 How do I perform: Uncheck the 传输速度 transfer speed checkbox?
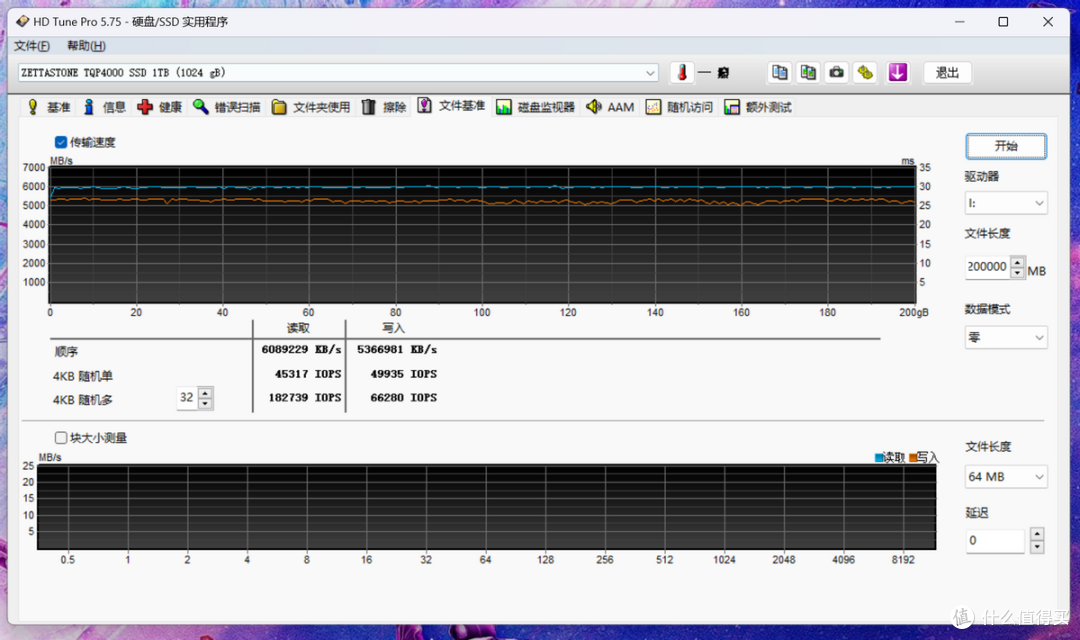coord(61,142)
